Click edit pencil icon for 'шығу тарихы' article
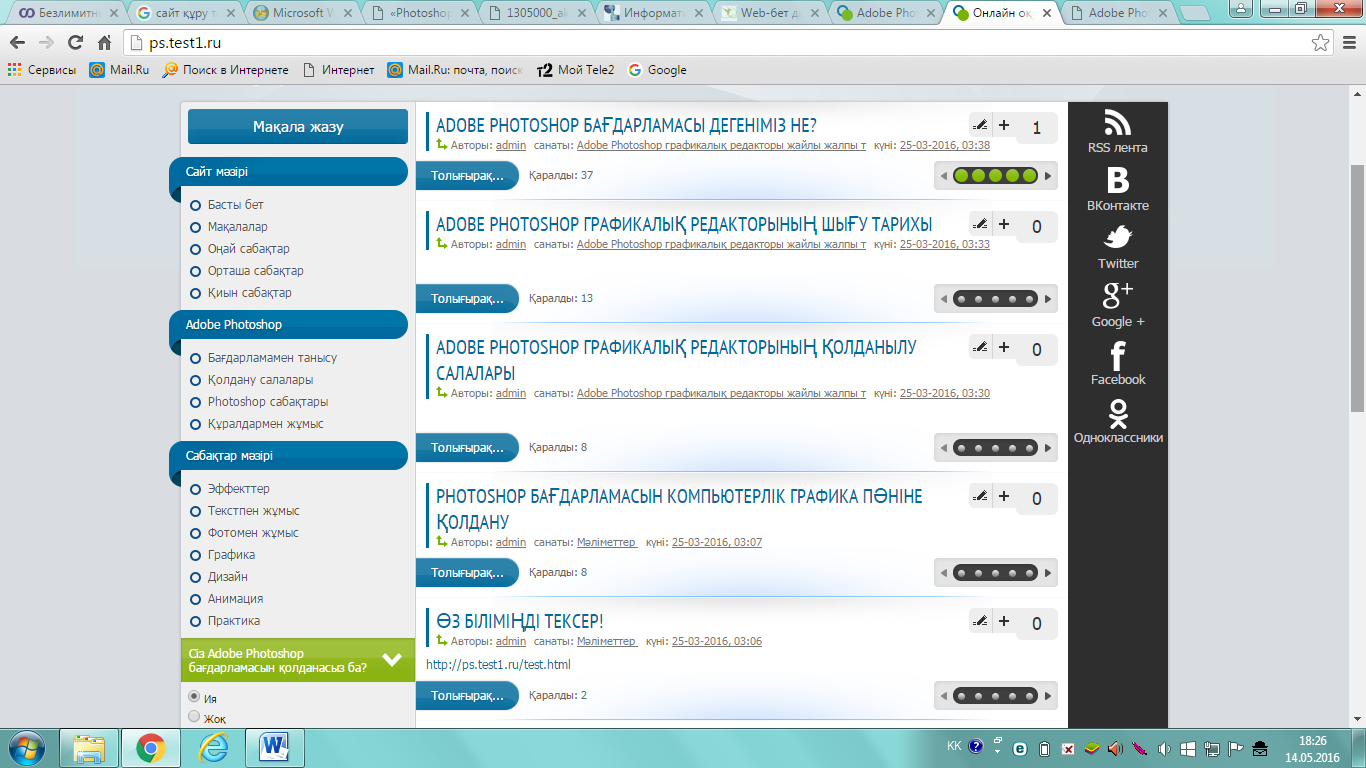Image resolution: width=1366 pixels, height=768 pixels. coord(980,224)
